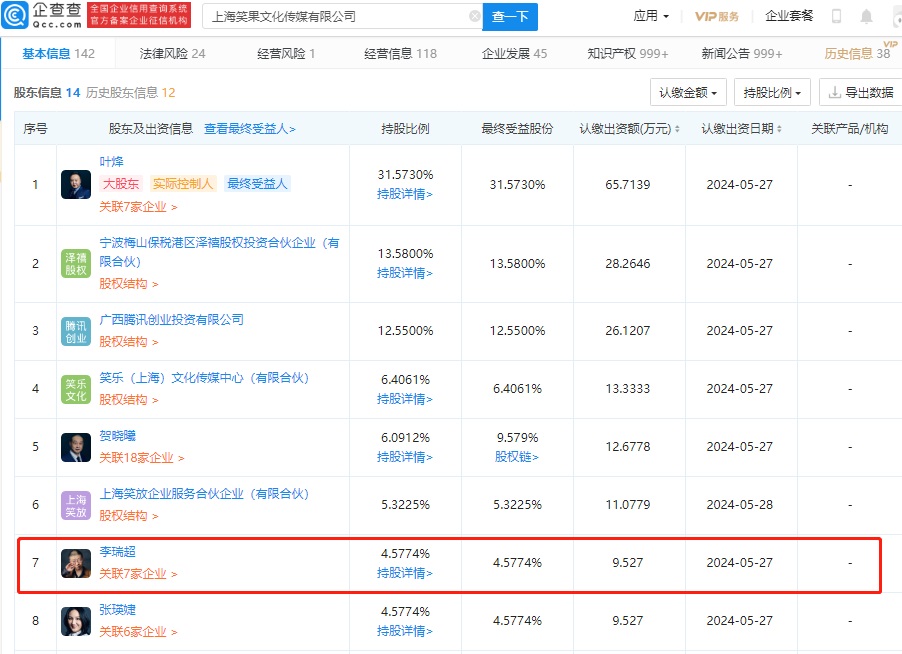902x654 pixels.
Task: Open shareholder 张瑛婕 name link
Action: [117, 610]
